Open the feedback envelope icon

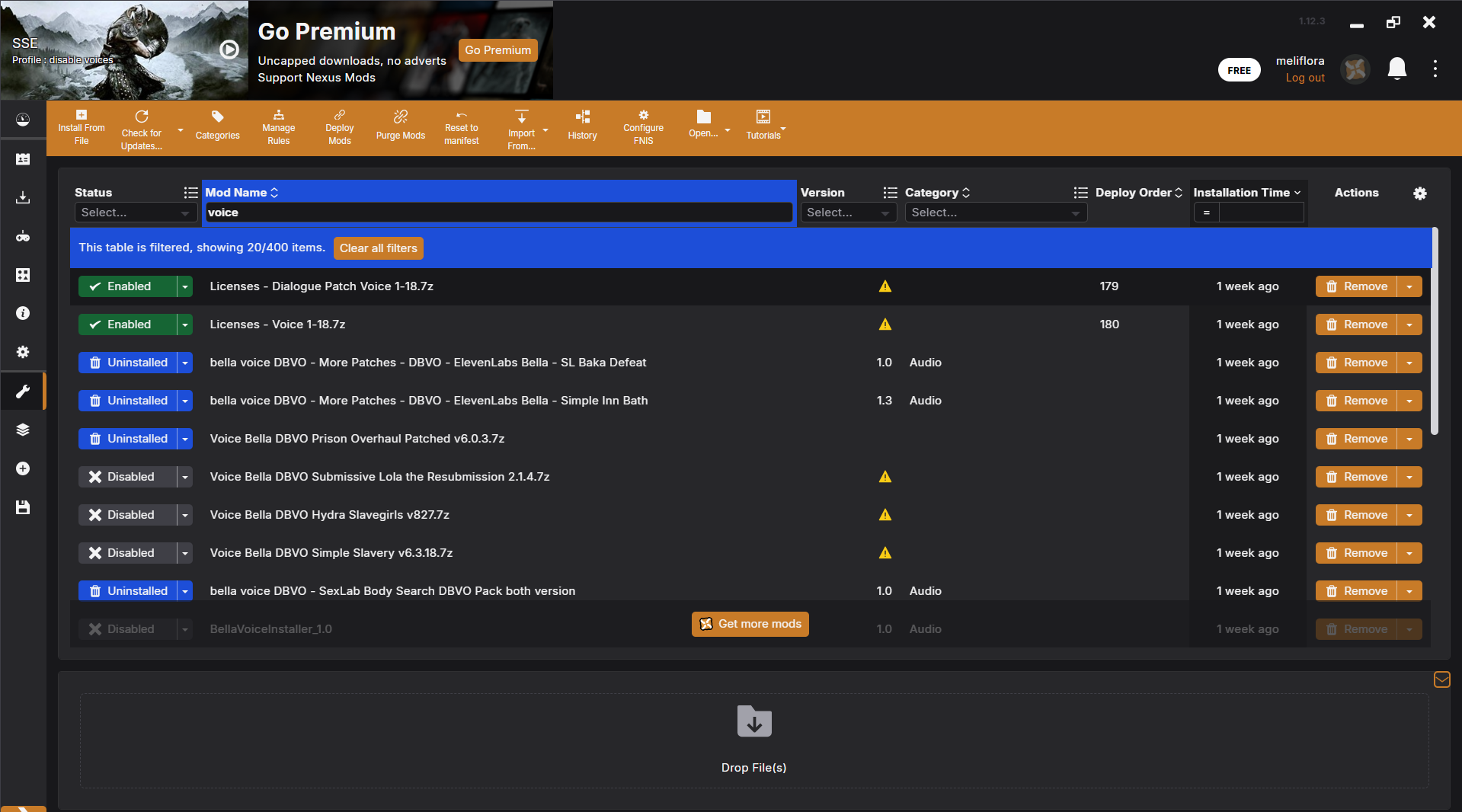[x=1442, y=679]
